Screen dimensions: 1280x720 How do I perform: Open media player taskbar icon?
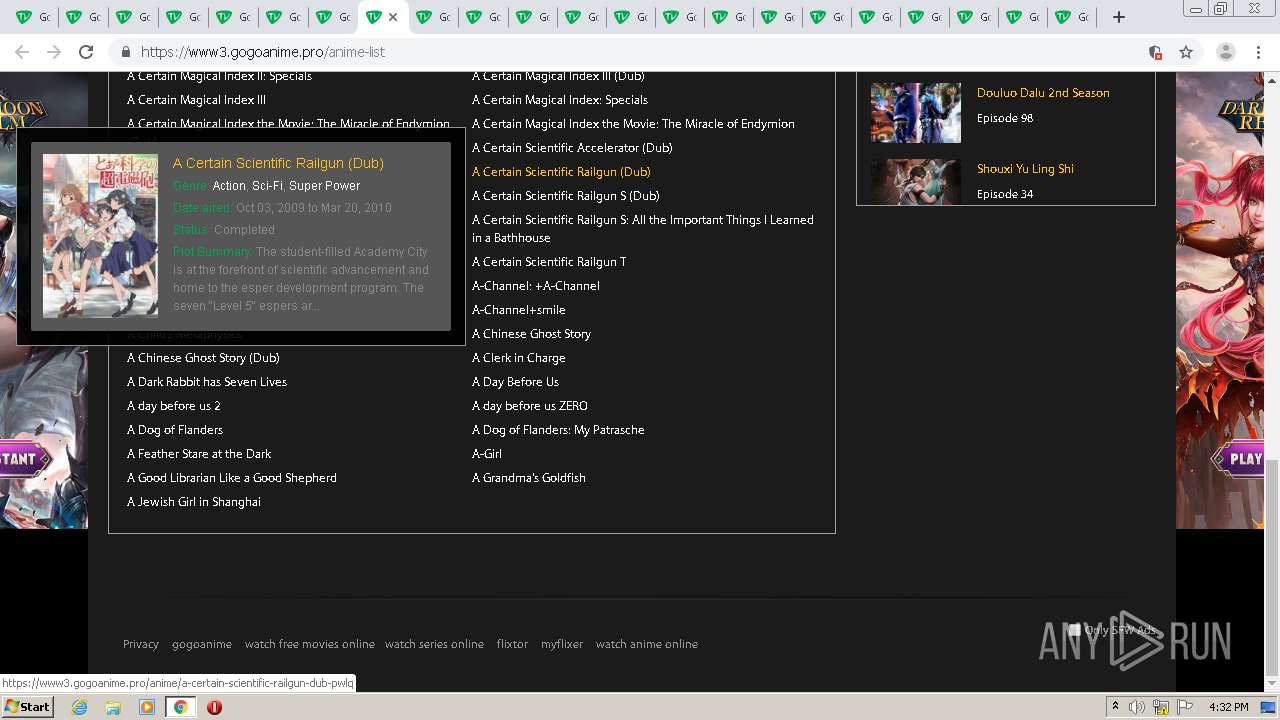coord(147,707)
